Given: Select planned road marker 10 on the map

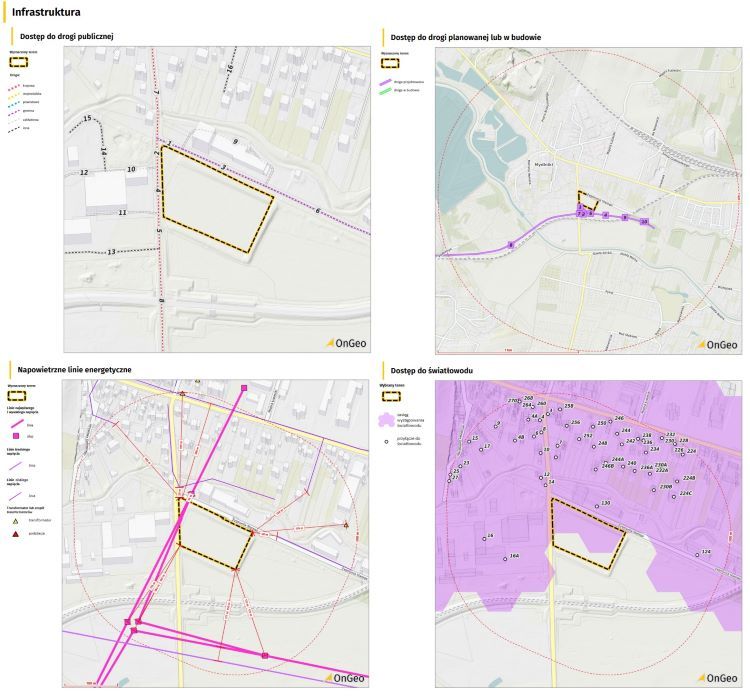Looking at the screenshot, I should click(x=644, y=221).
